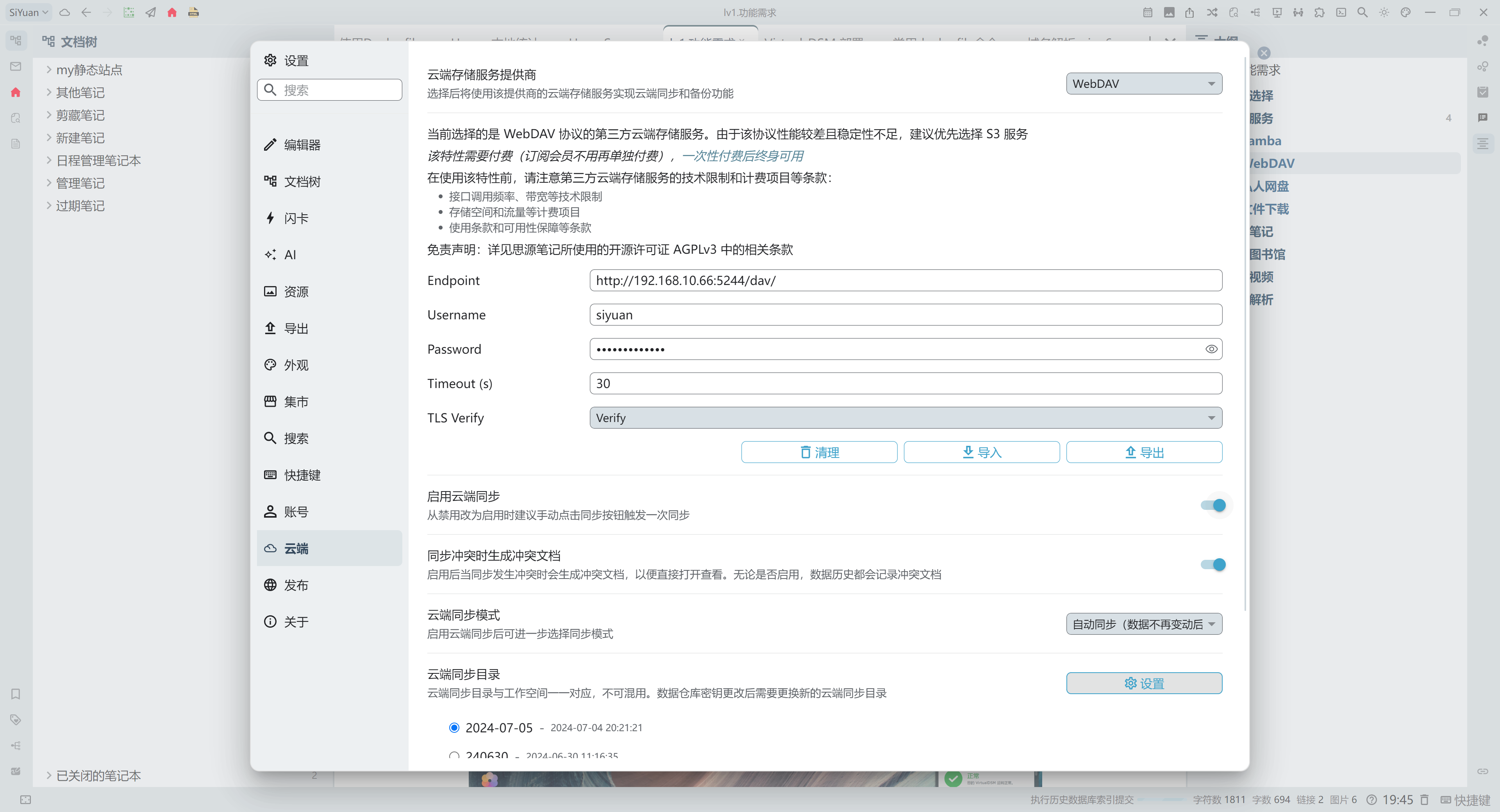The width and height of the screenshot is (1500, 812).
Task: Open the 发布 settings tab
Action: pos(329,585)
